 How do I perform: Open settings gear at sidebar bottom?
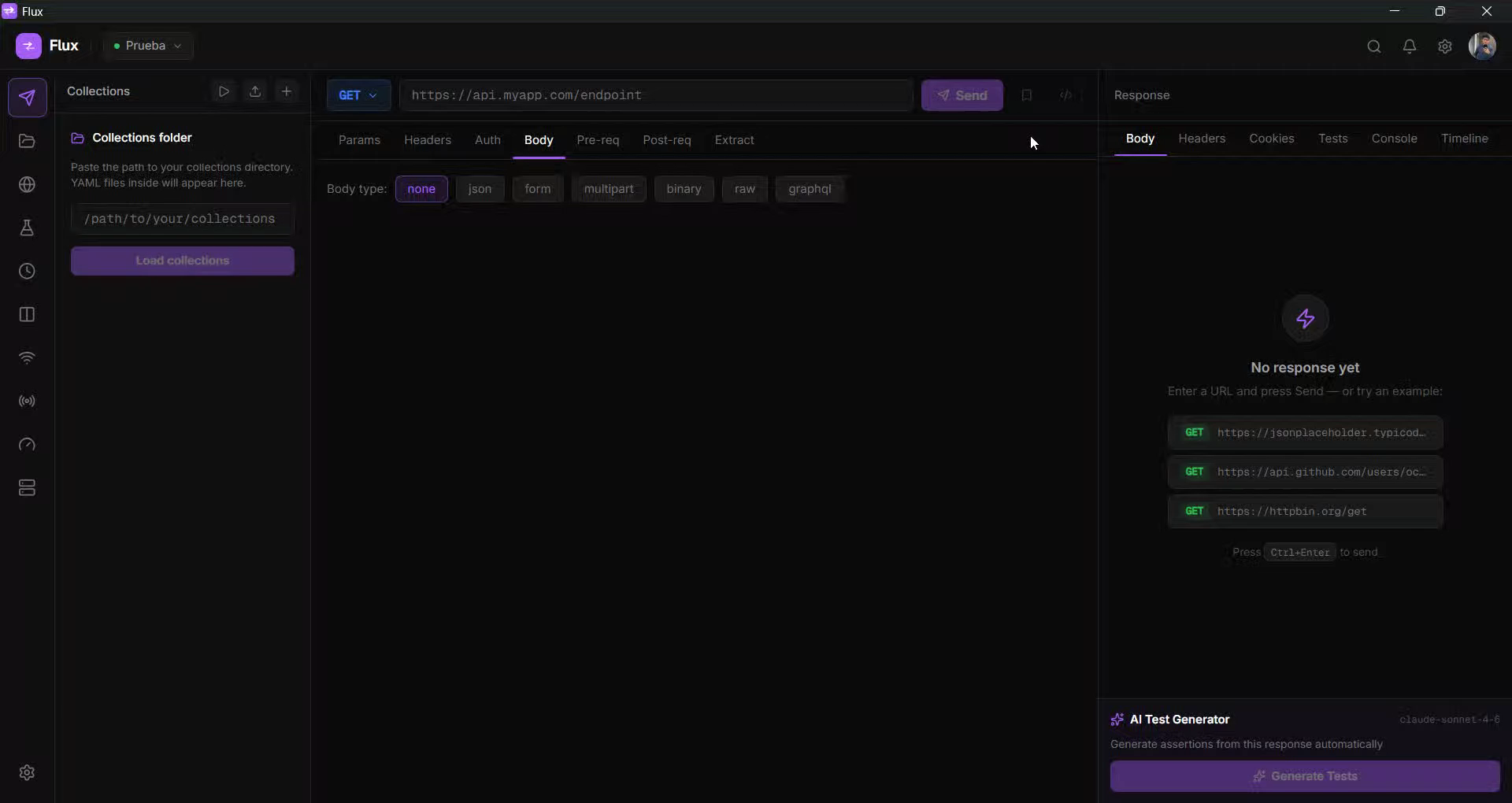(x=27, y=772)
